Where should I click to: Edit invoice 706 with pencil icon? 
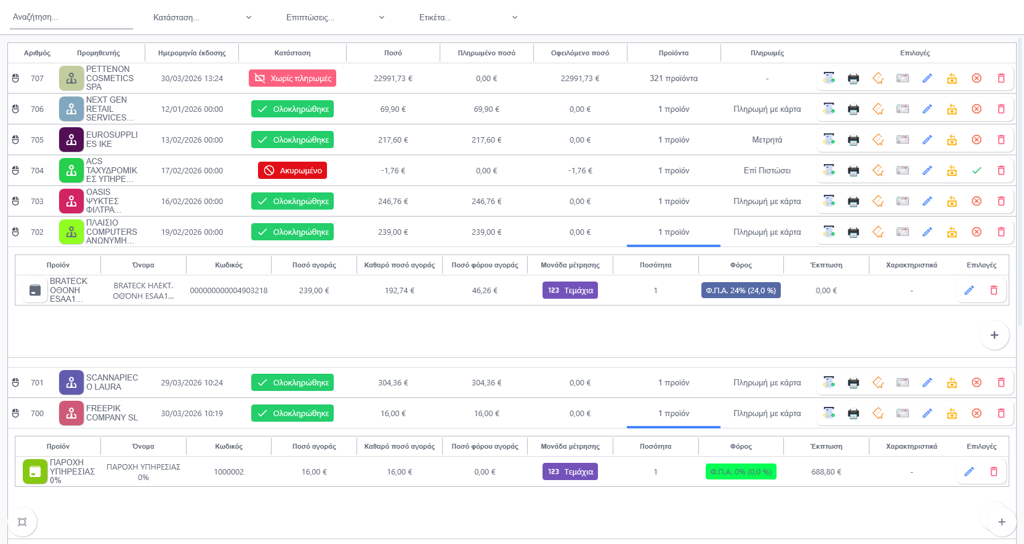click(927, 109)
